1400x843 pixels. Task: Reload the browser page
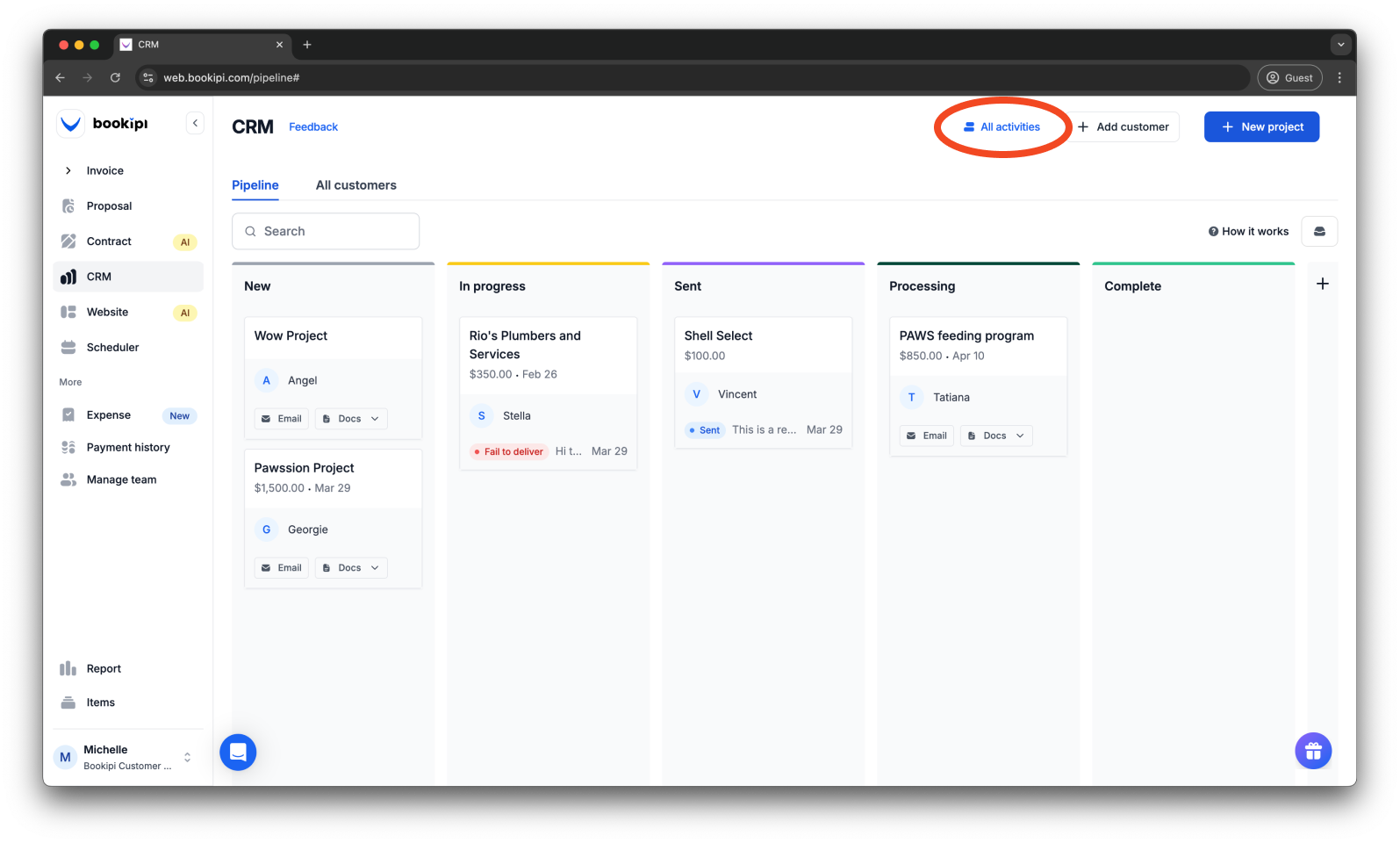[x=115, y=78]
